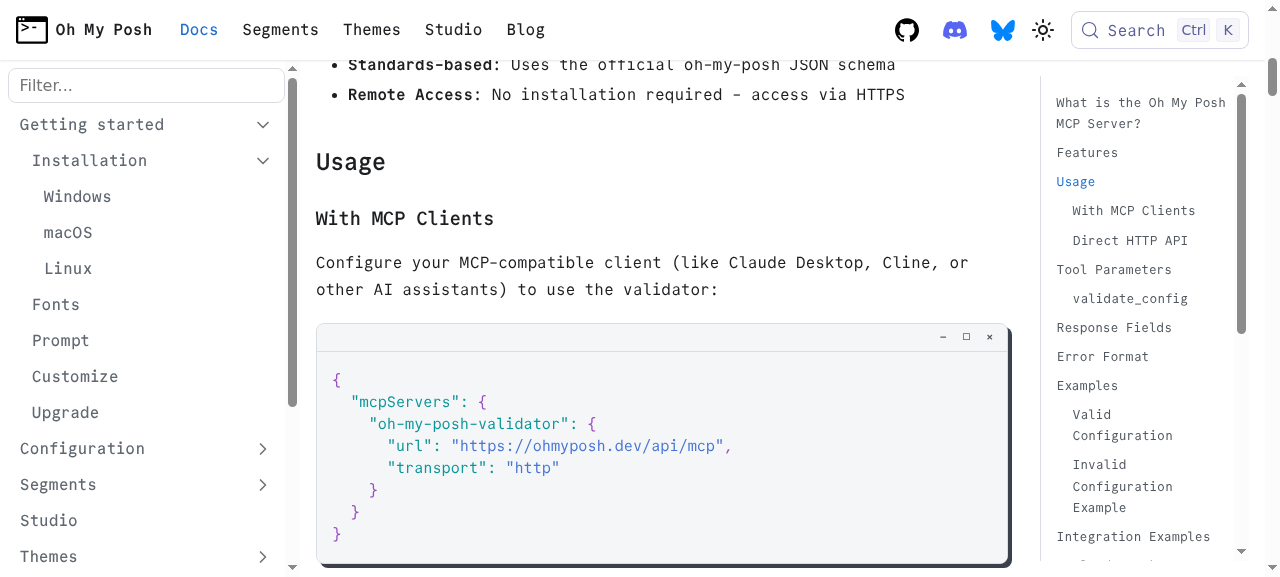The height and width of the screenshot is (577, 1280).
Task: Click the page scrollbar up arrow
Action: [1272, 7]
